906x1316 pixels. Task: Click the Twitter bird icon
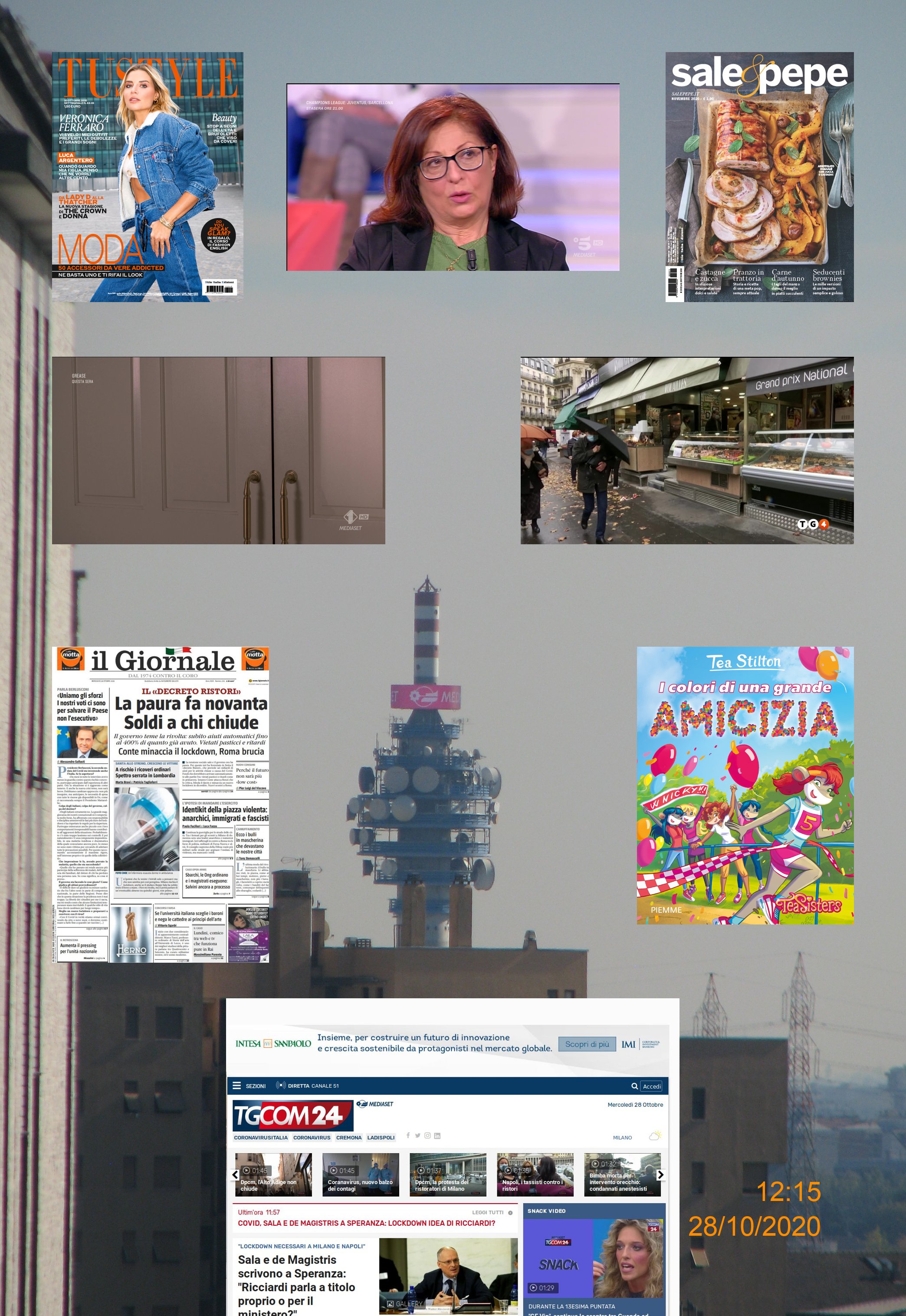click(417, 1135)
